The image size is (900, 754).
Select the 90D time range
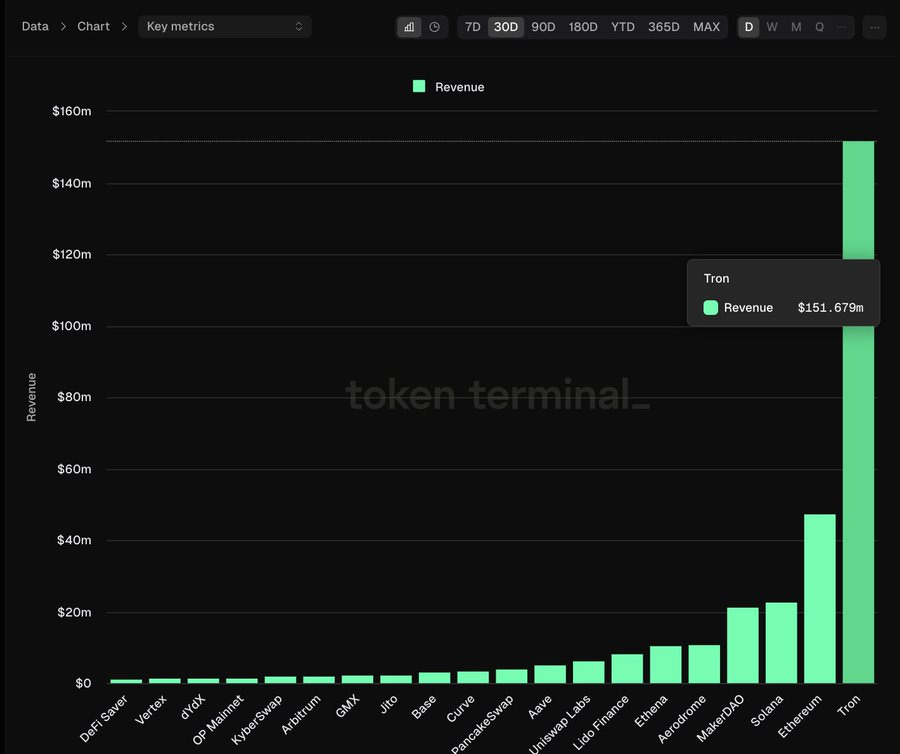coord(543,27)
